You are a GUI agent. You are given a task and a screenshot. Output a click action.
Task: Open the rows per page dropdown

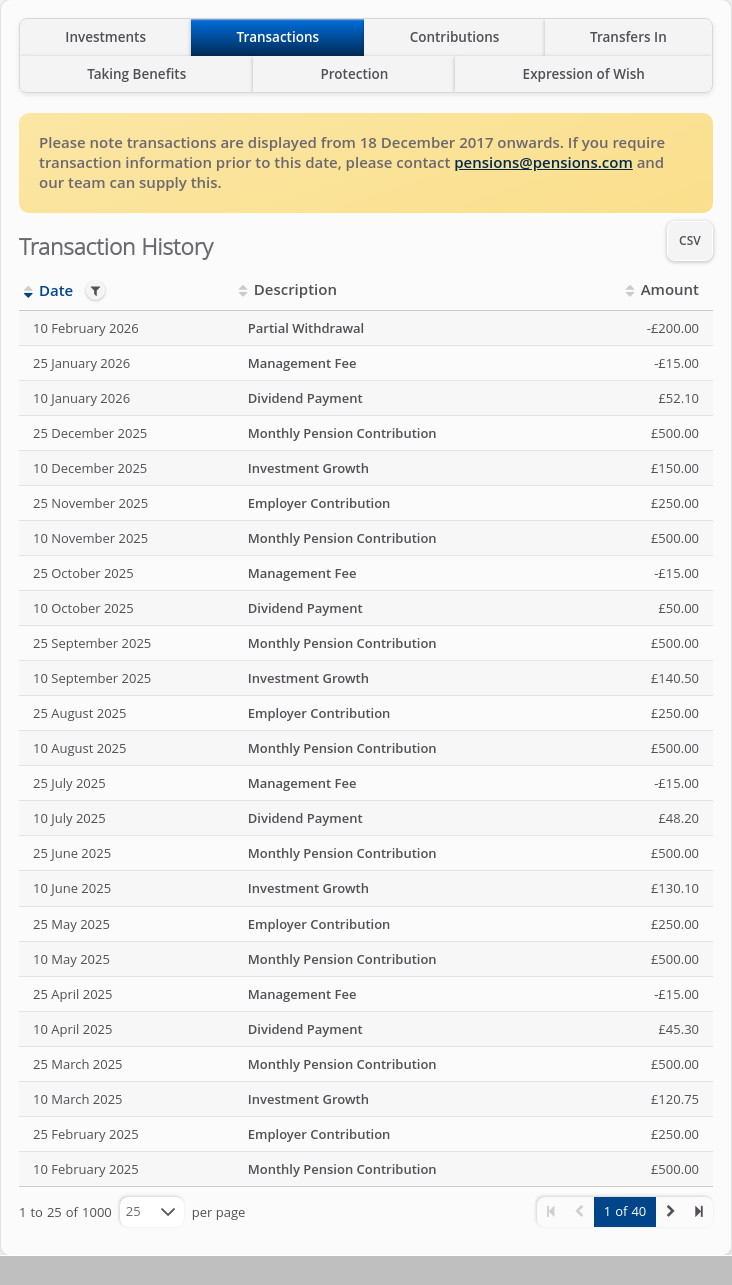coord(152,1211)
